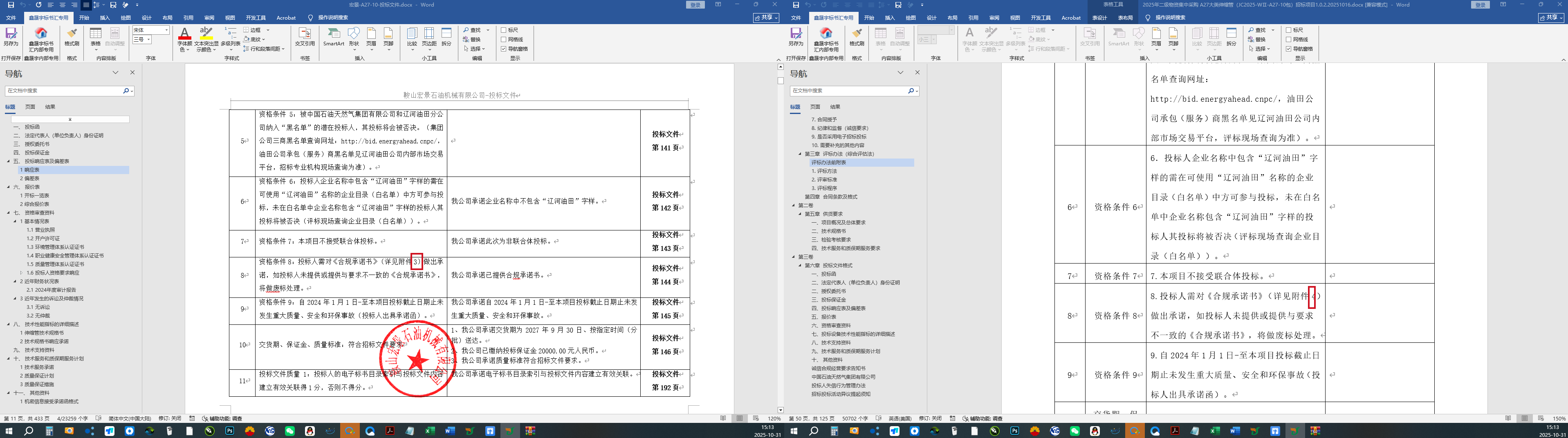Insert SmartArt in left window

(x=334, y=36)
